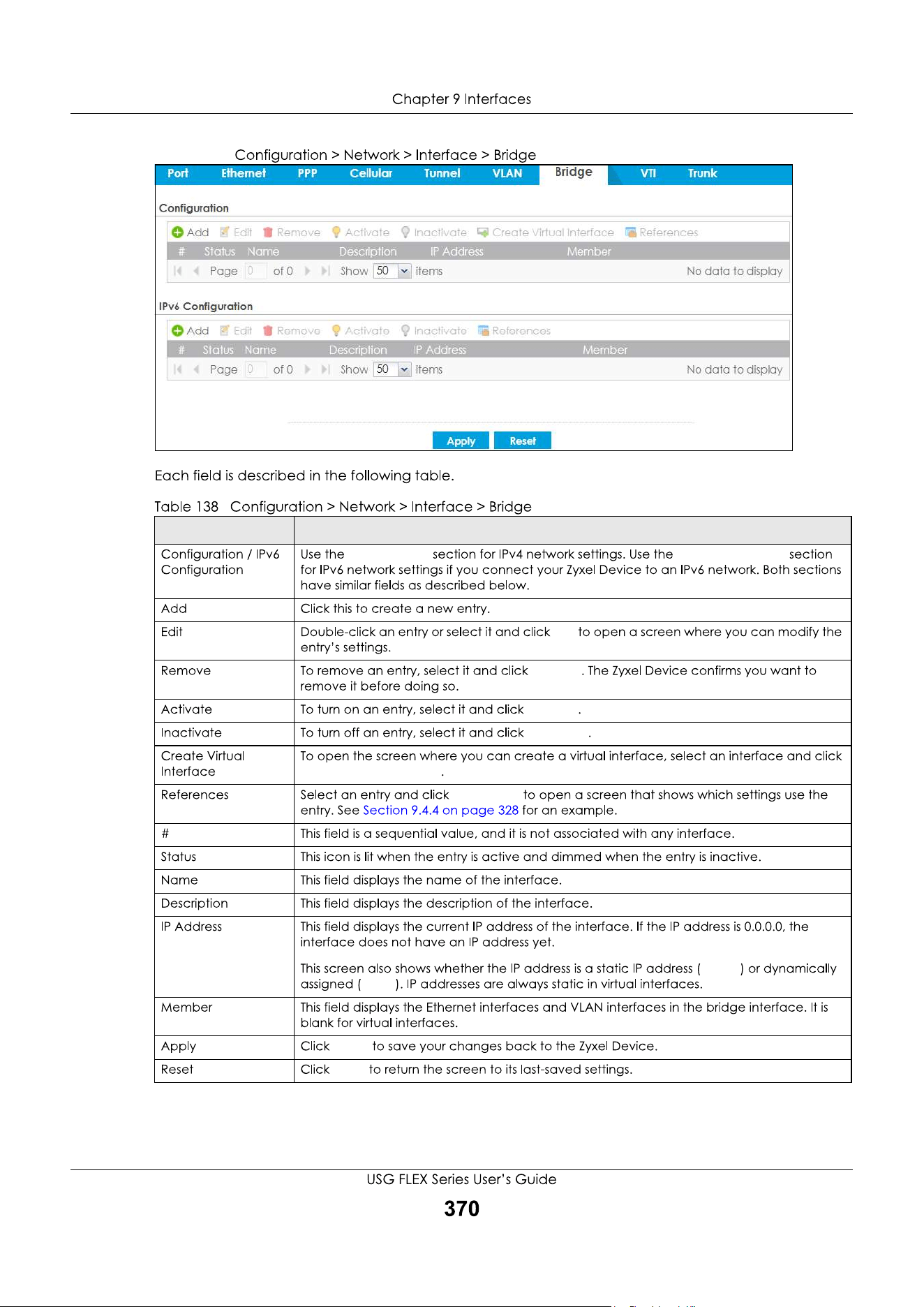924x1307 pixels.
Task: Click the active Bridge tab
Action: (574, 173)
